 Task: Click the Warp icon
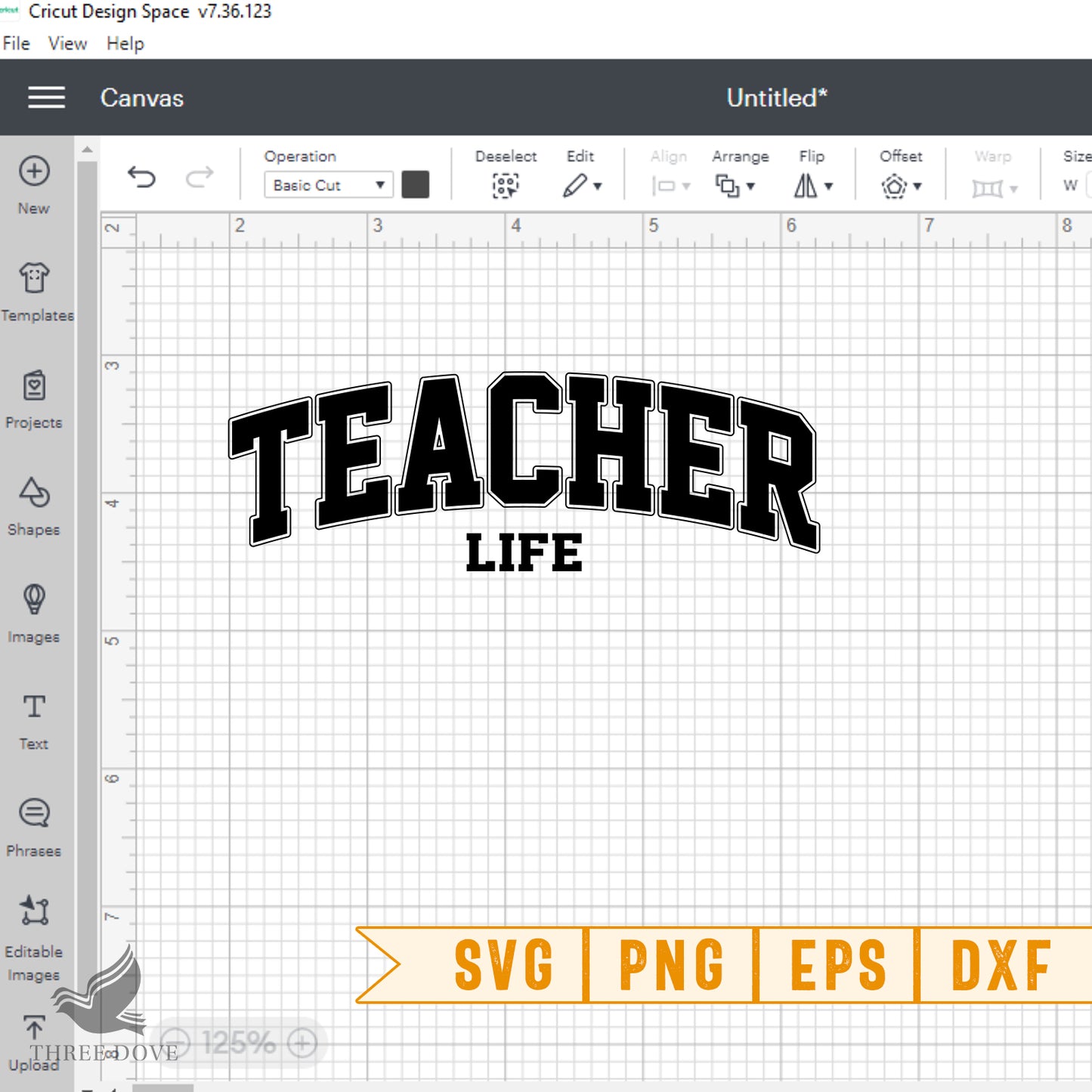988,187
